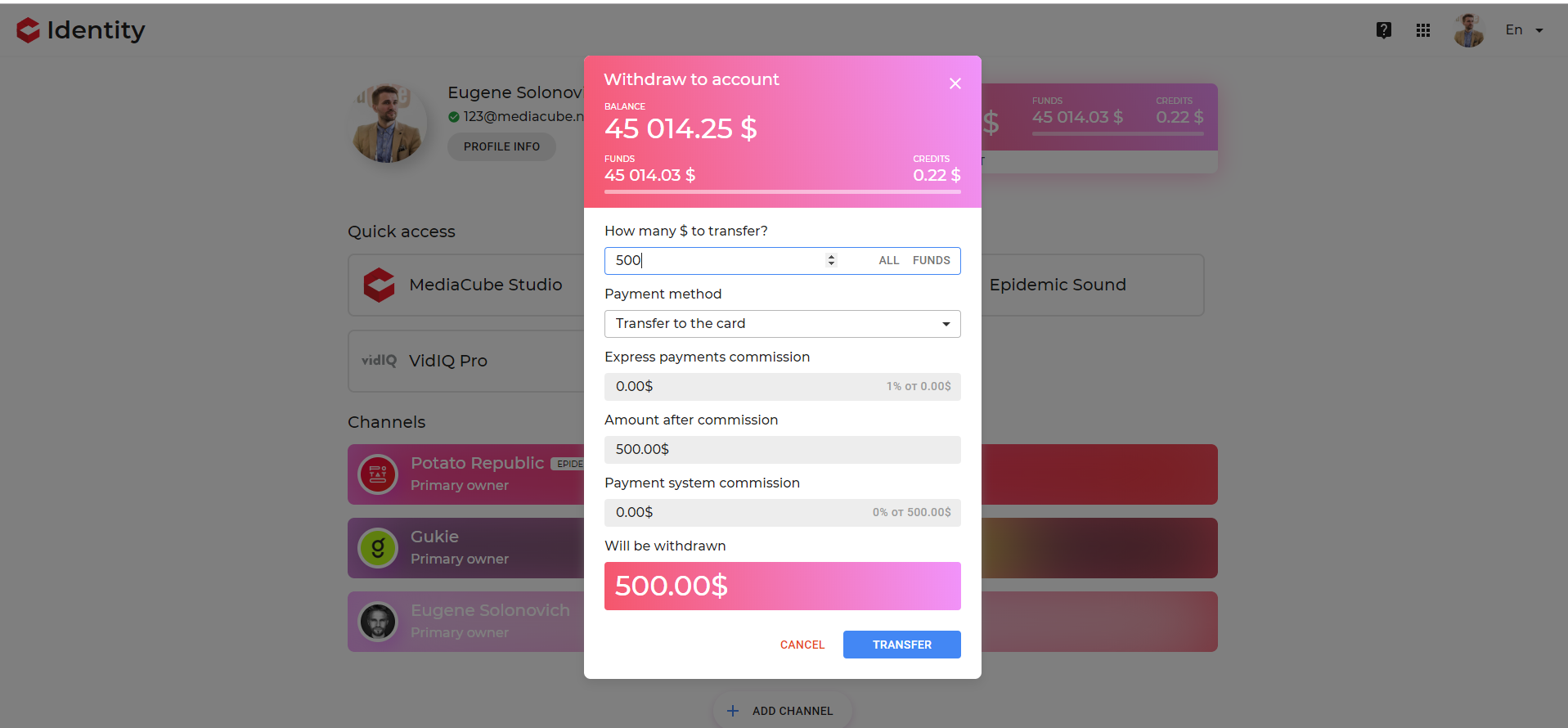
Task: Click the Quick access heading
Action: pos(402,231)
